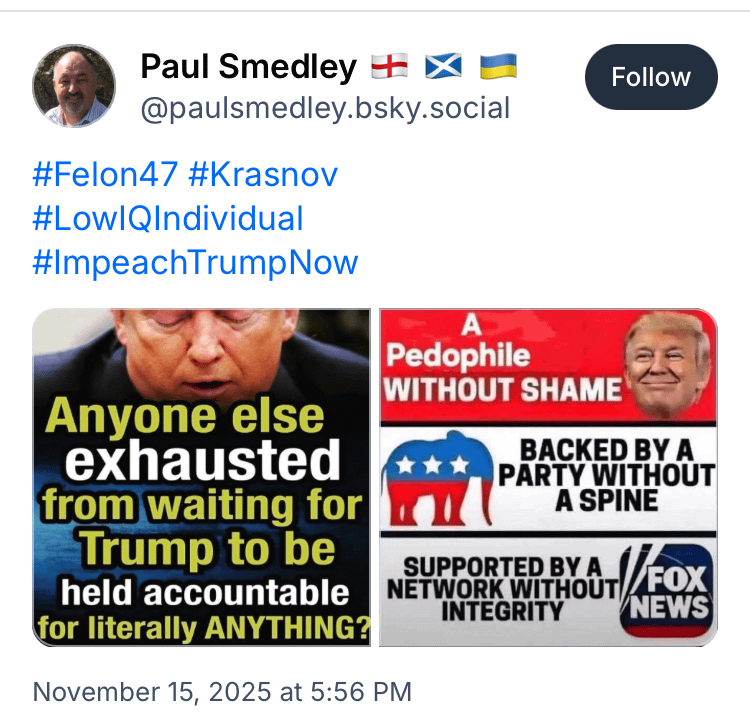Open the Paul Smedley display name link

[248, 67]
